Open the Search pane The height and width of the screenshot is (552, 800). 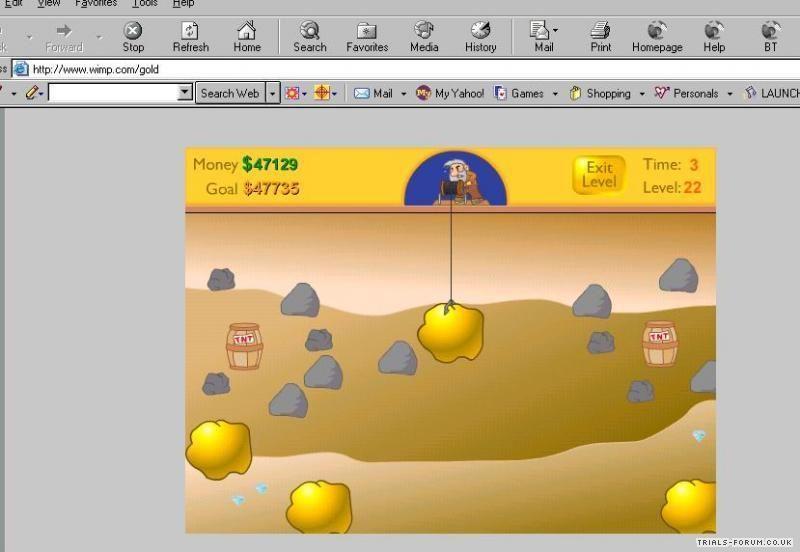click(x=310, y=37)
